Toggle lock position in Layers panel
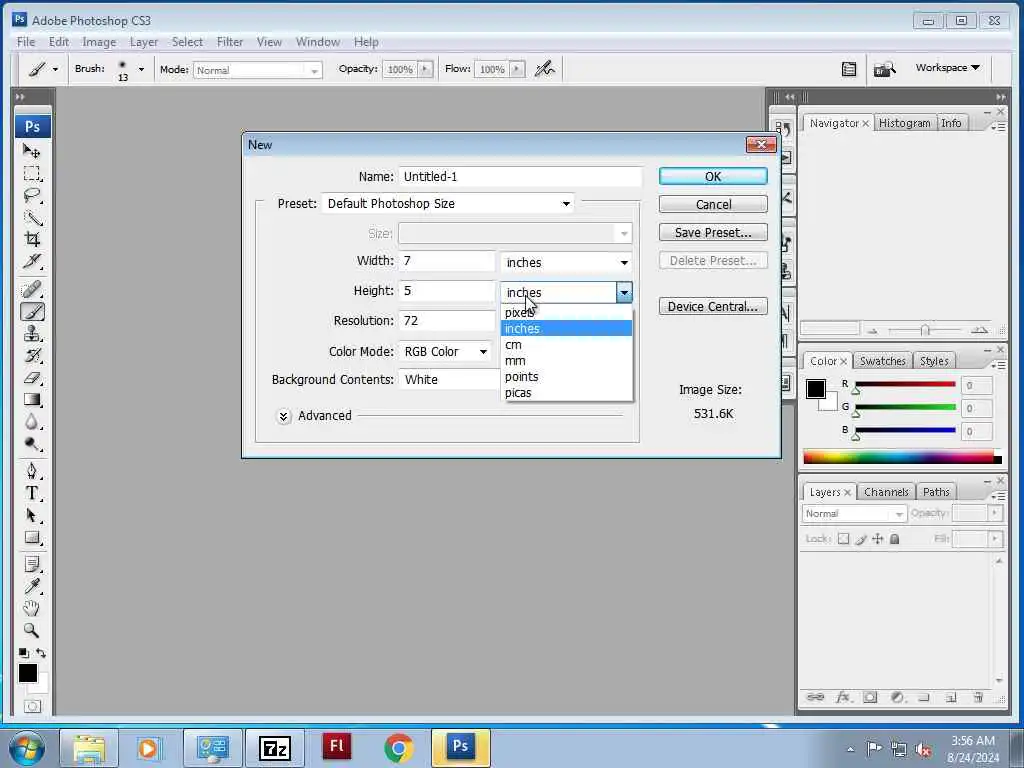Image resolution: width=1024 pixels, height=768 pixels. tap(878, 539)
